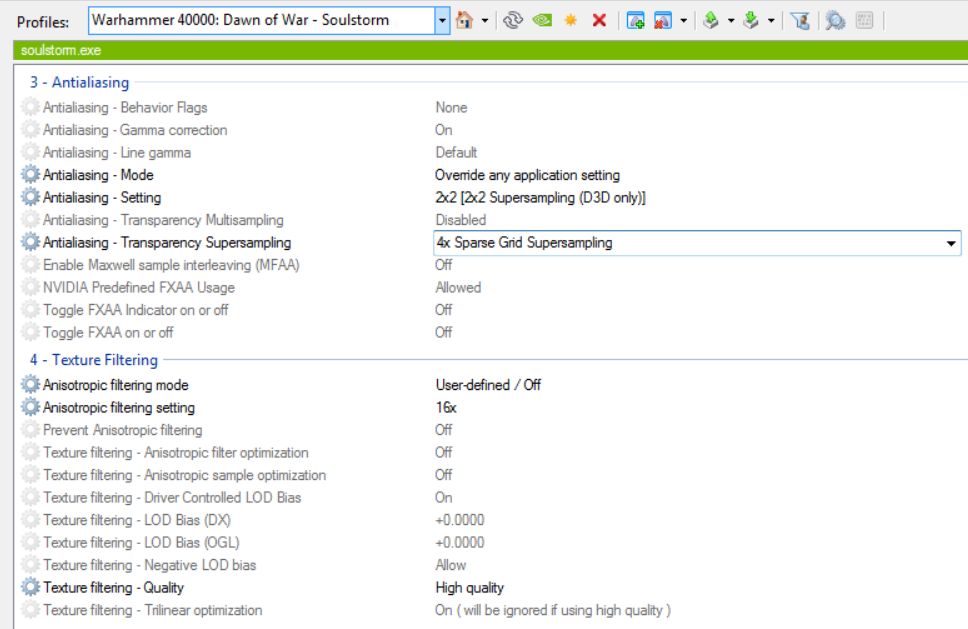Click 'Disabled' Transparency Multisampling value
Image resolution: width=968 pixels, height=629 pixels.
(461, 220)
